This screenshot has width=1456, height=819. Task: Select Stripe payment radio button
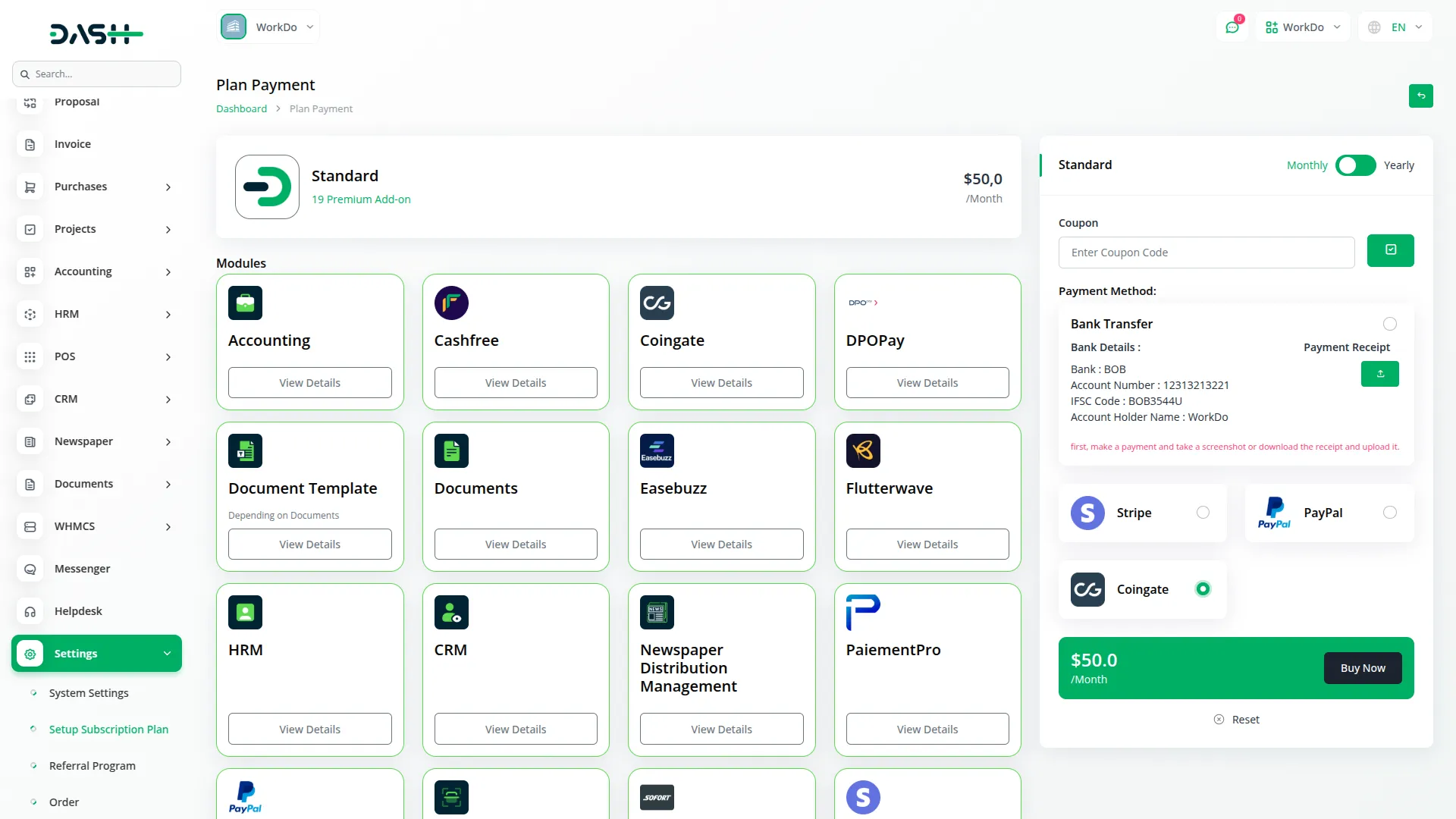coord(1203,513)
